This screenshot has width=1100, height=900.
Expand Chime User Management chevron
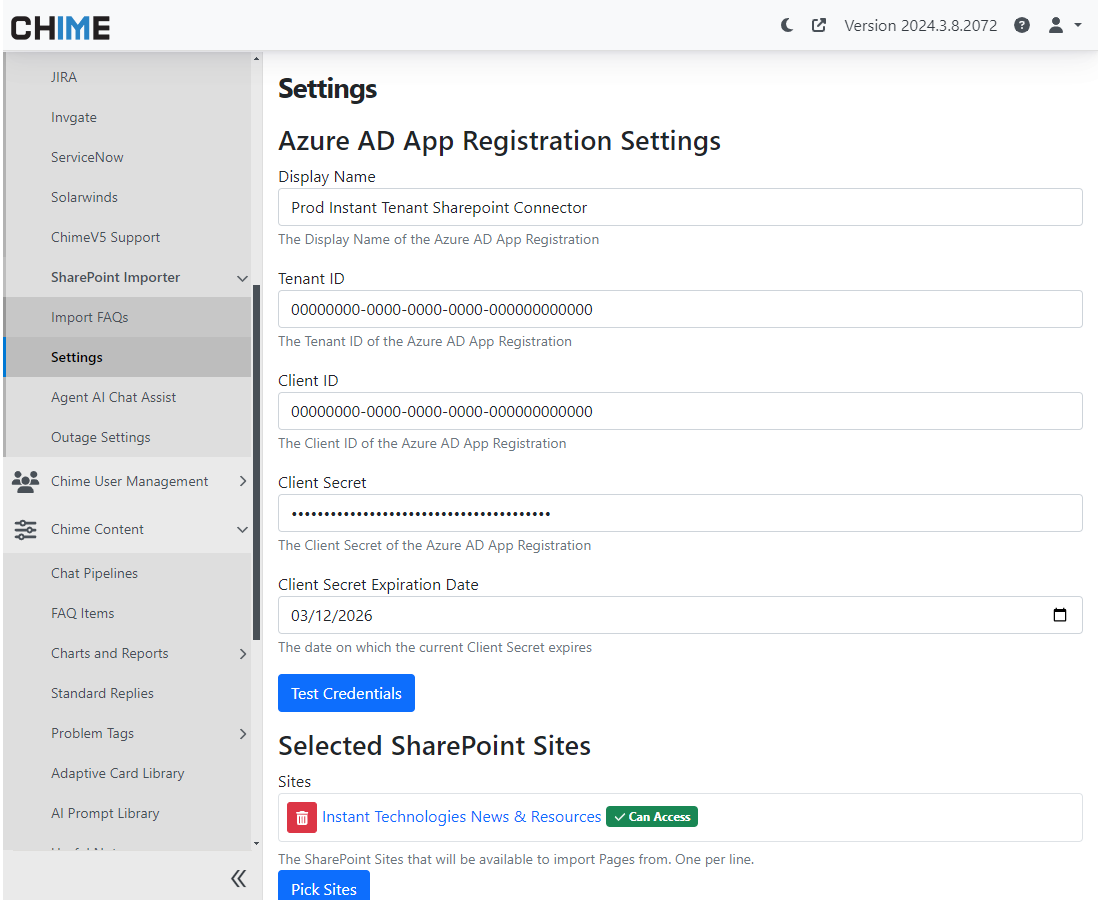[x=243, y=481]
